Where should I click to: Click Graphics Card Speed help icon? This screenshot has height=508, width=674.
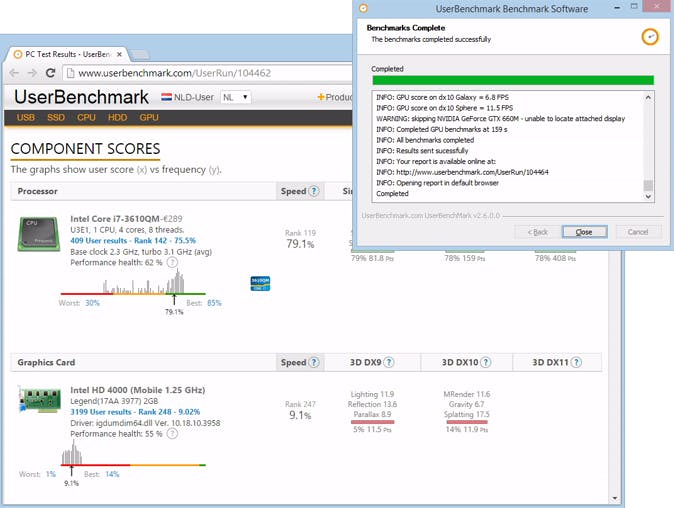(314, 362)
